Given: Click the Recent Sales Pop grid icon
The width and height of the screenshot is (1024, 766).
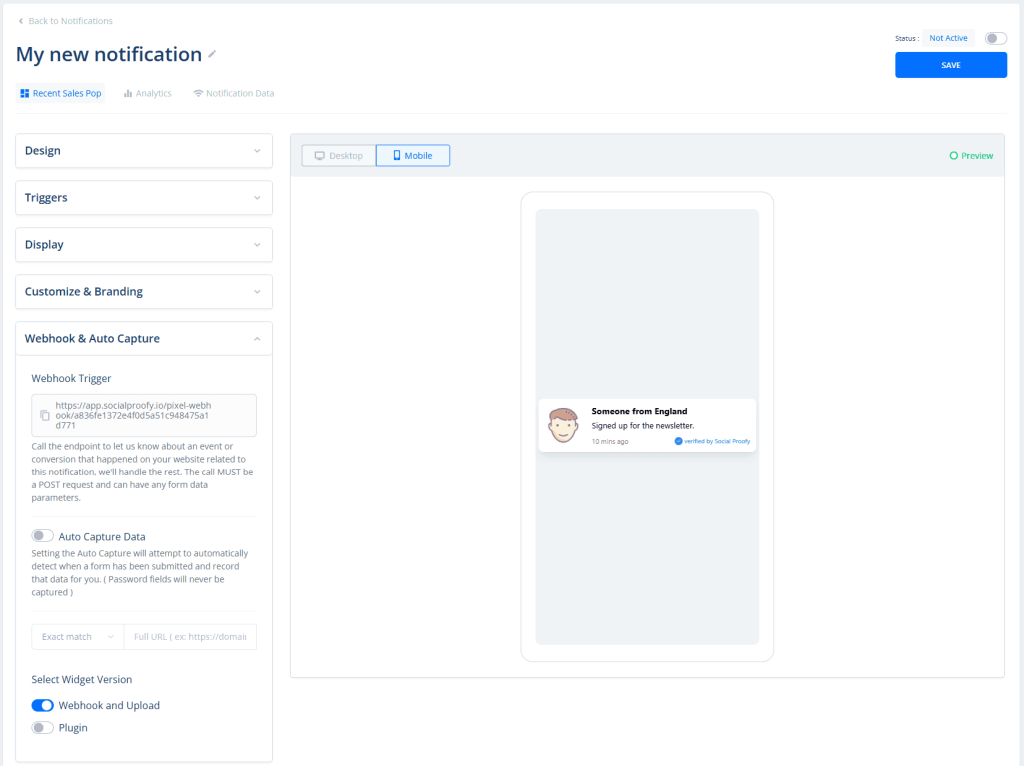Looking at the screenshot, I should click(x=24, y=93).
